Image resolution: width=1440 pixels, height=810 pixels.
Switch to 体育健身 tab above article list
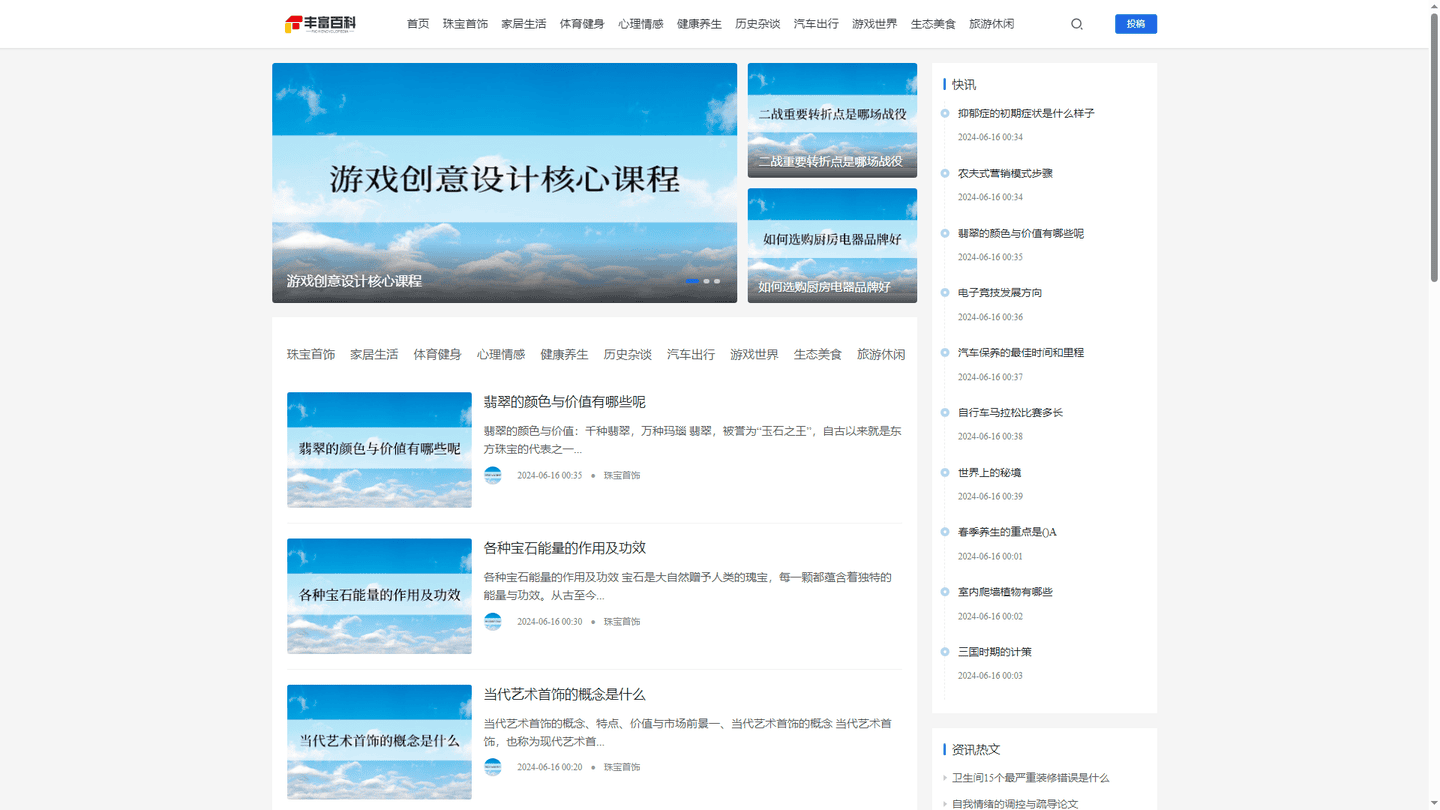[438, 354]
